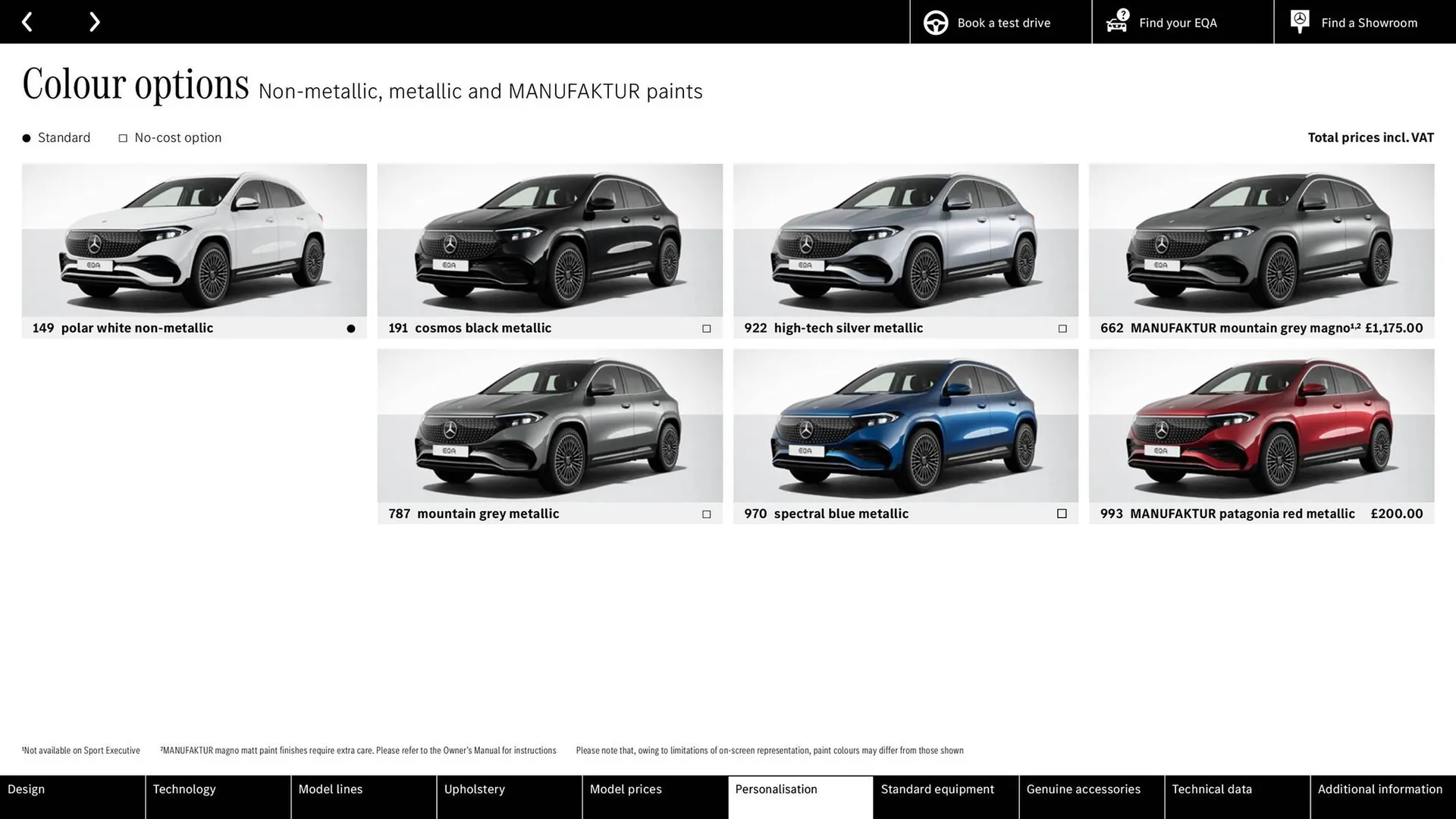Click the Book a test drive button
1456x819 pixels.
click(x=1003, y=22)
